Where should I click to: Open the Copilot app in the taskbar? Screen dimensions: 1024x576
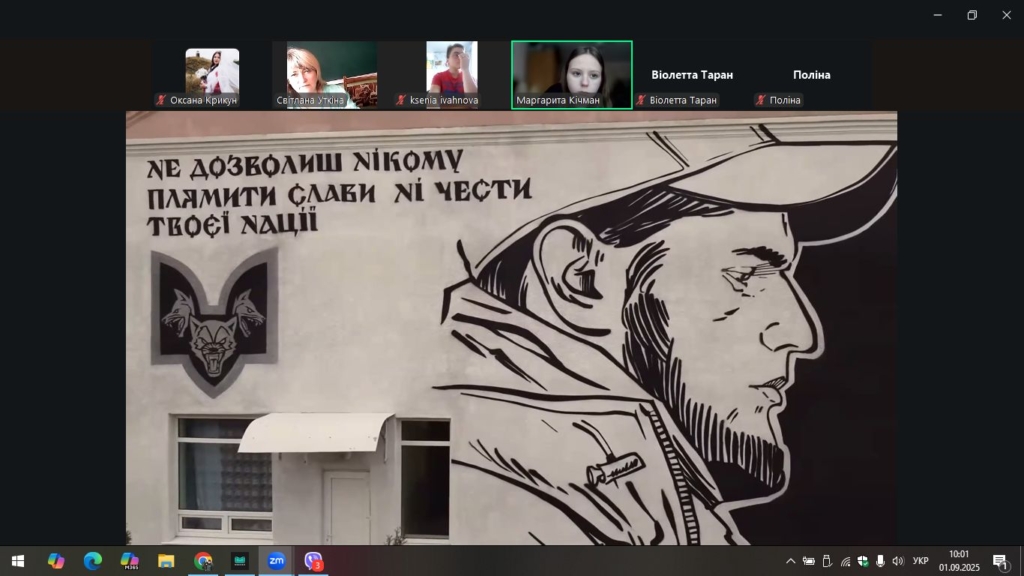(56, 561)
